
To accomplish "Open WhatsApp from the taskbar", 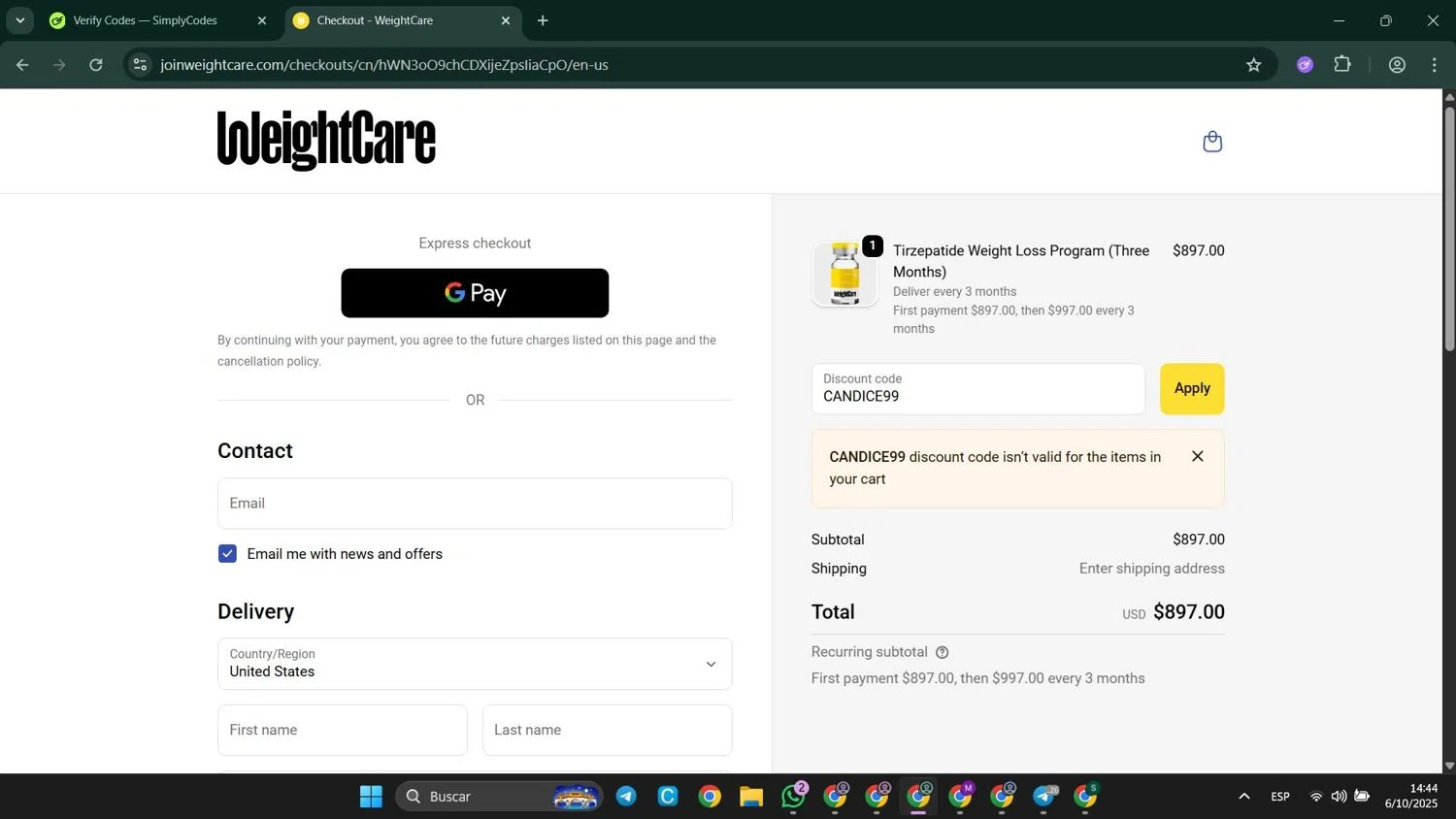I will click(x=794, y=797).
